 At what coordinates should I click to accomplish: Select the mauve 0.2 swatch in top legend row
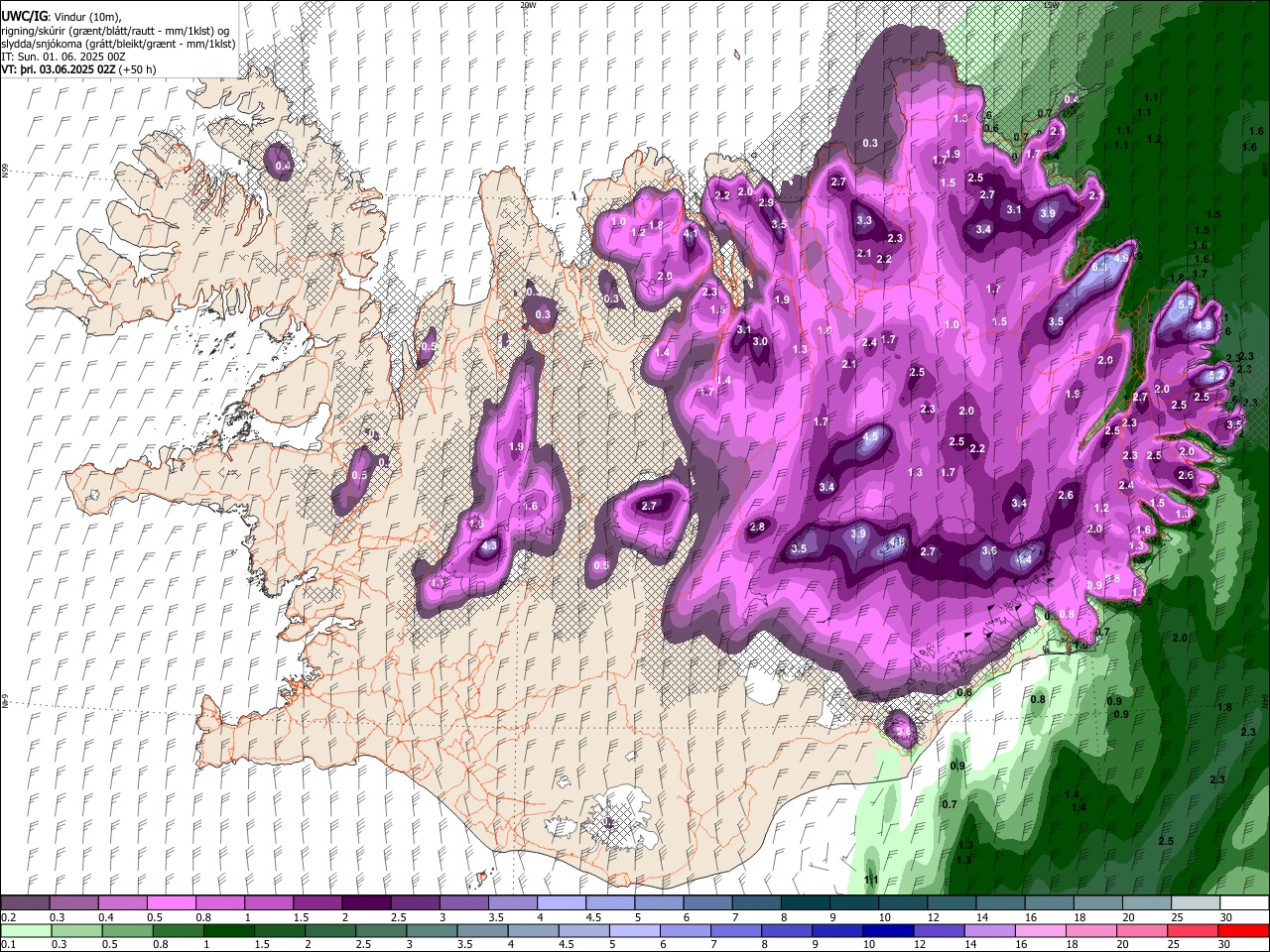pyautogui.click(x=25, y=903)
